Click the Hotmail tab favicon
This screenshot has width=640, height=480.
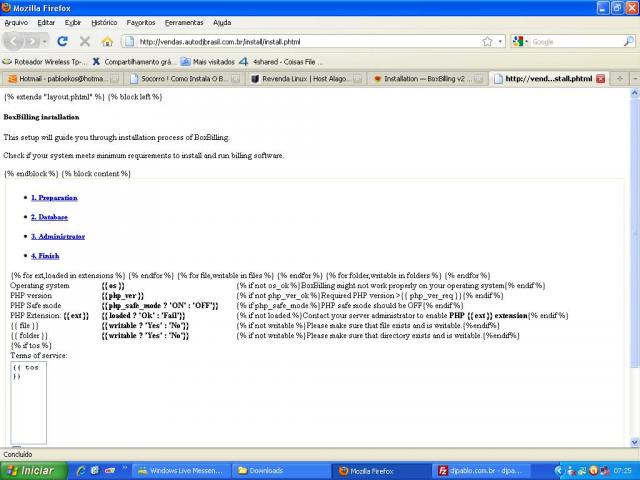pos(13,79)
